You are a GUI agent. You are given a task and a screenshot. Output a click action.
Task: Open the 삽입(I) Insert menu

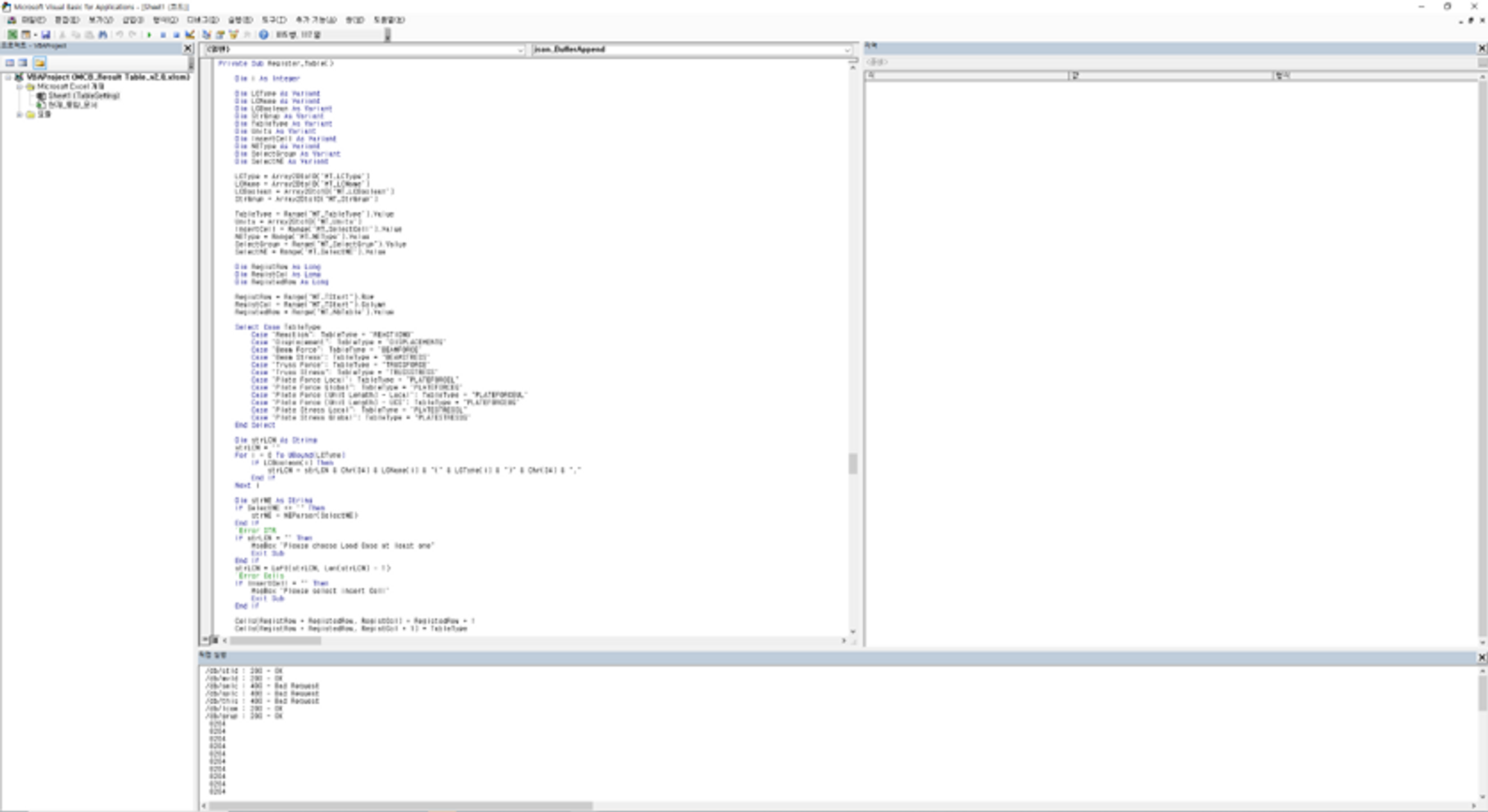coord(133,20)
